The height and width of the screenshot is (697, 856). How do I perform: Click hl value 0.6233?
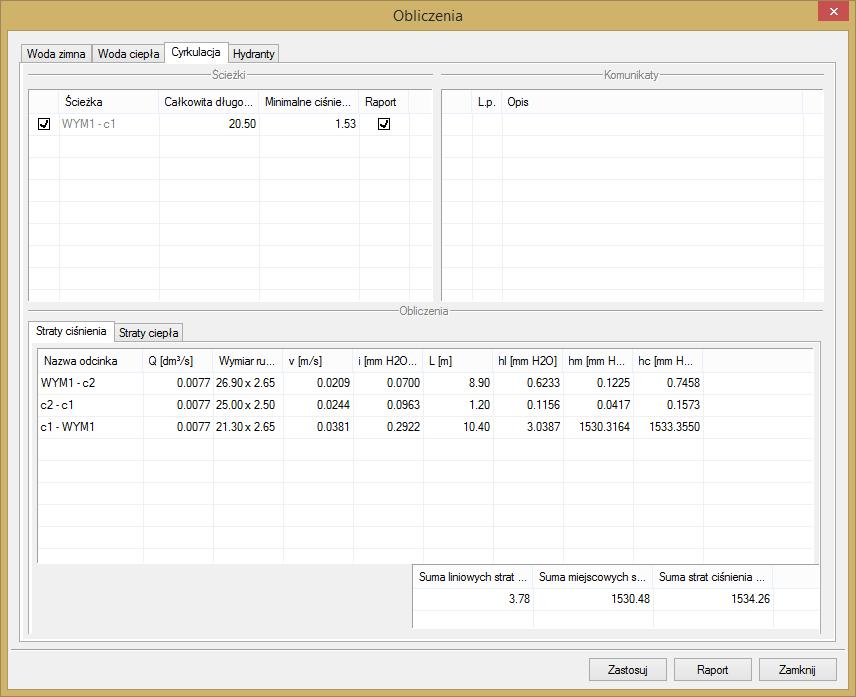coord(543,383)
